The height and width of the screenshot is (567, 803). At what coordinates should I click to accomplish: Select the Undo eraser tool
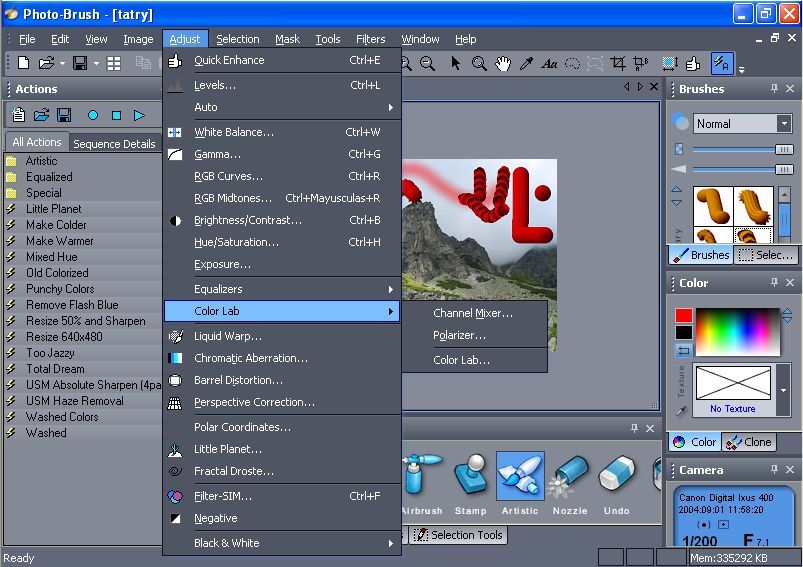coord(617,485)
